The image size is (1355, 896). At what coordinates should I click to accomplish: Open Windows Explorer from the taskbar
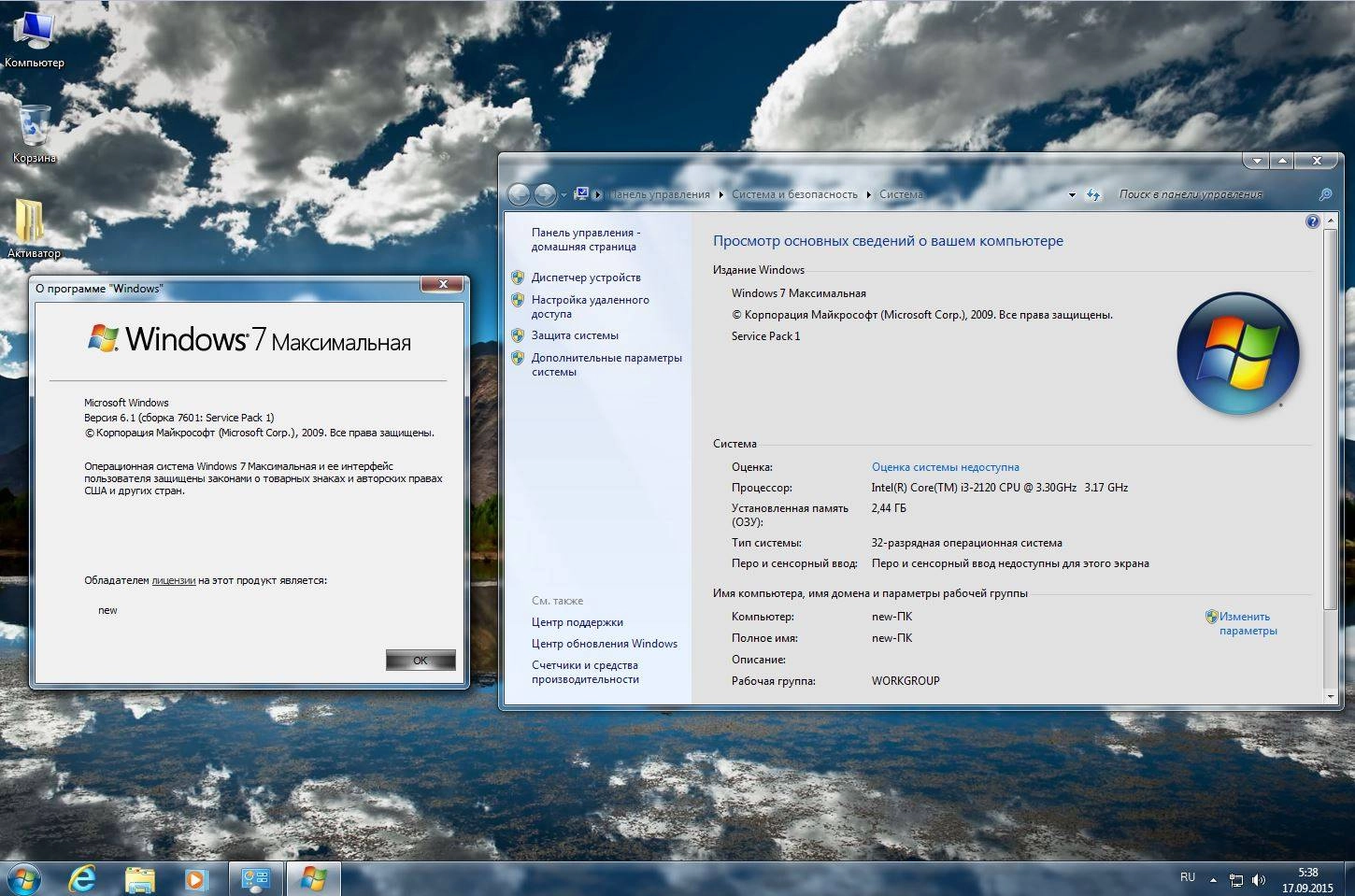click(140, 879)
